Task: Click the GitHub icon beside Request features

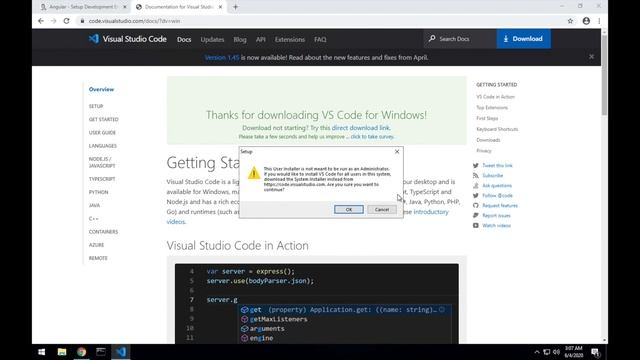Action: point(476,205)
